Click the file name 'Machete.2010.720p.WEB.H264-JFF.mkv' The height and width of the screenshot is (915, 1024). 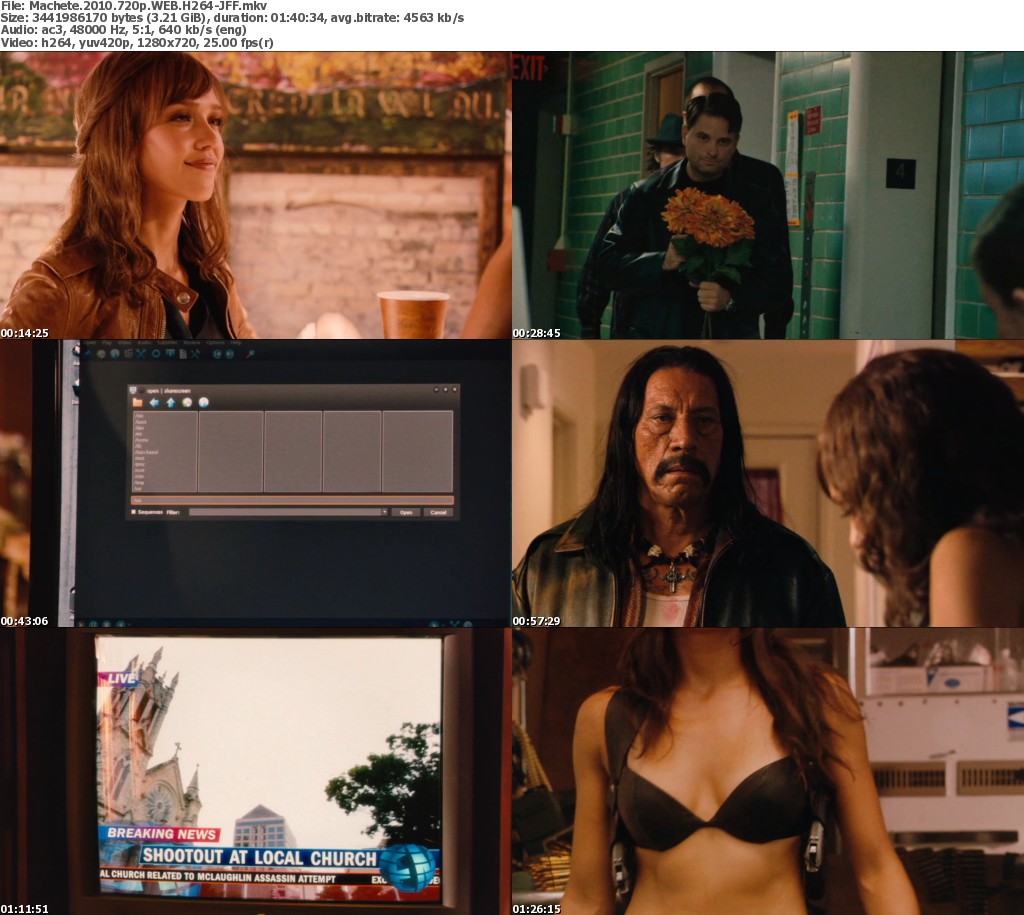(148, 6)
